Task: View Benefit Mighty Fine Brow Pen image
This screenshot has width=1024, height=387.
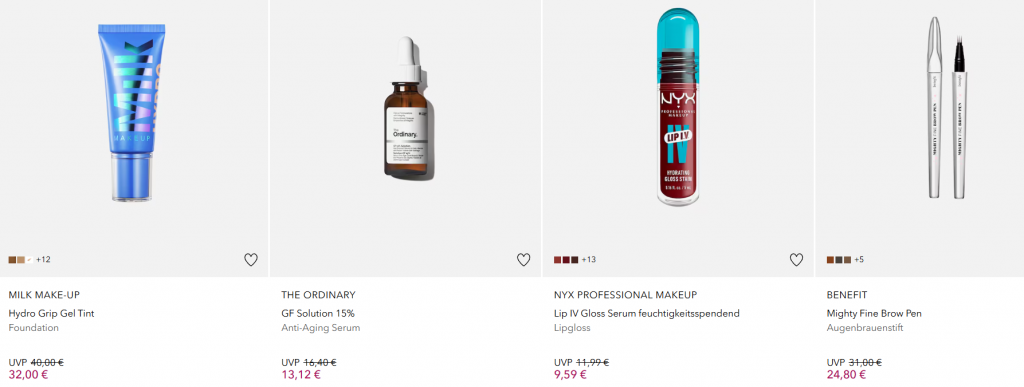Action: (947, 108)
